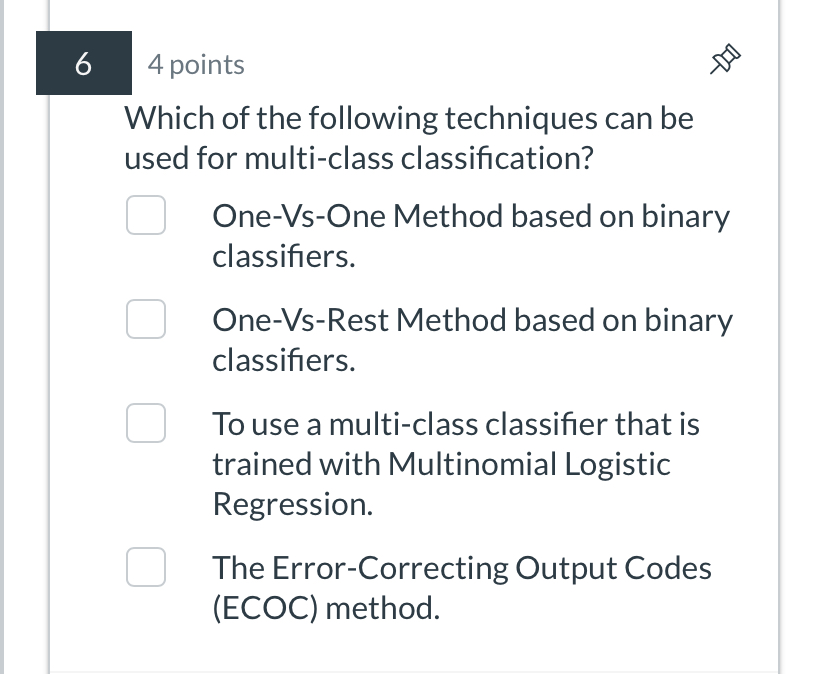Click the Error-Correcting Output Codes answer text
Viewport: 828px width, 674px height.
click(x=460, y=587)
